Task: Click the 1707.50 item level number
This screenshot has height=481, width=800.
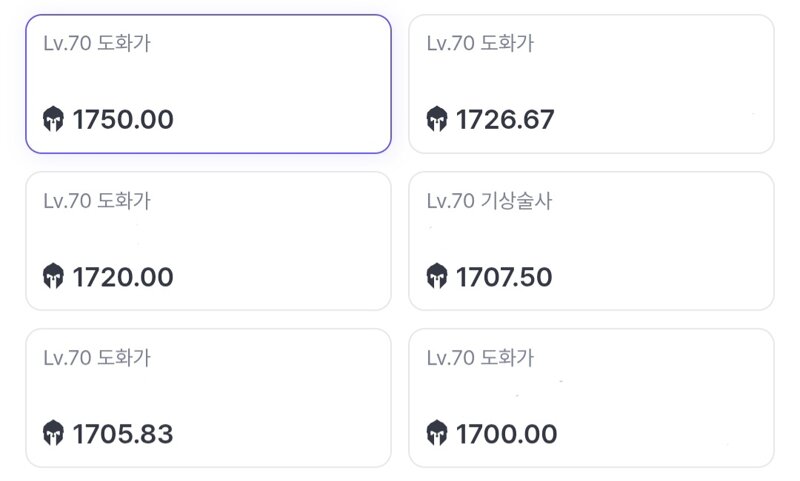Action: [x=504, y=276]
